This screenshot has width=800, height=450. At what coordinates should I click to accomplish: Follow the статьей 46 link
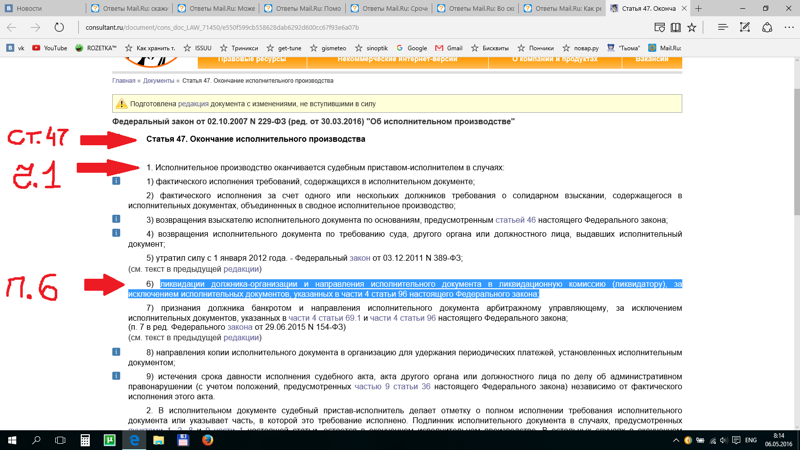pos(515,220)
